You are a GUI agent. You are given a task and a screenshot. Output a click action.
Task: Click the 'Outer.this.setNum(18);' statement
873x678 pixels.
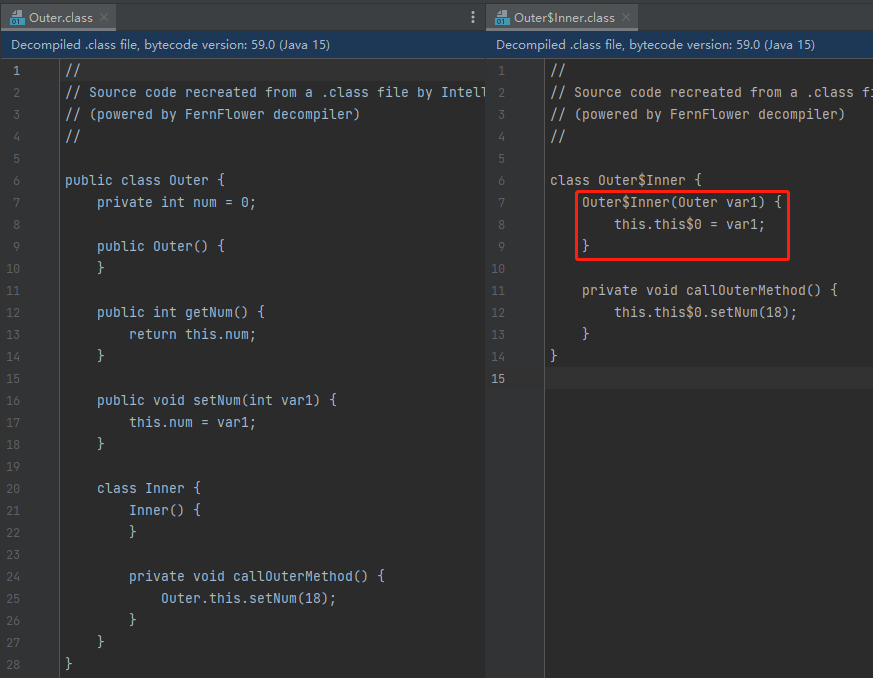248,598
